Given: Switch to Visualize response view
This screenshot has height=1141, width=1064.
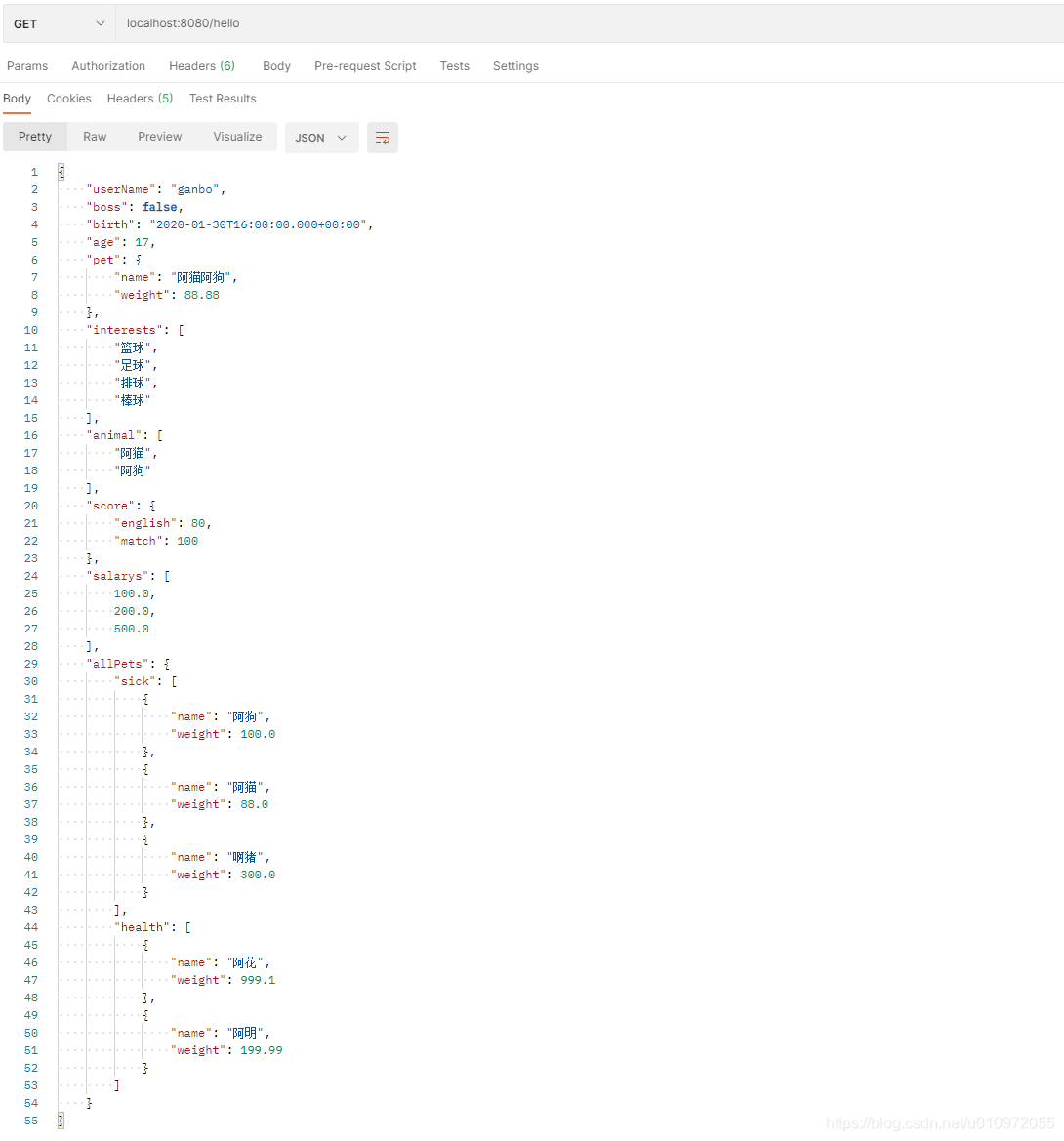Looking at the screenshot, I should (237, 137).
